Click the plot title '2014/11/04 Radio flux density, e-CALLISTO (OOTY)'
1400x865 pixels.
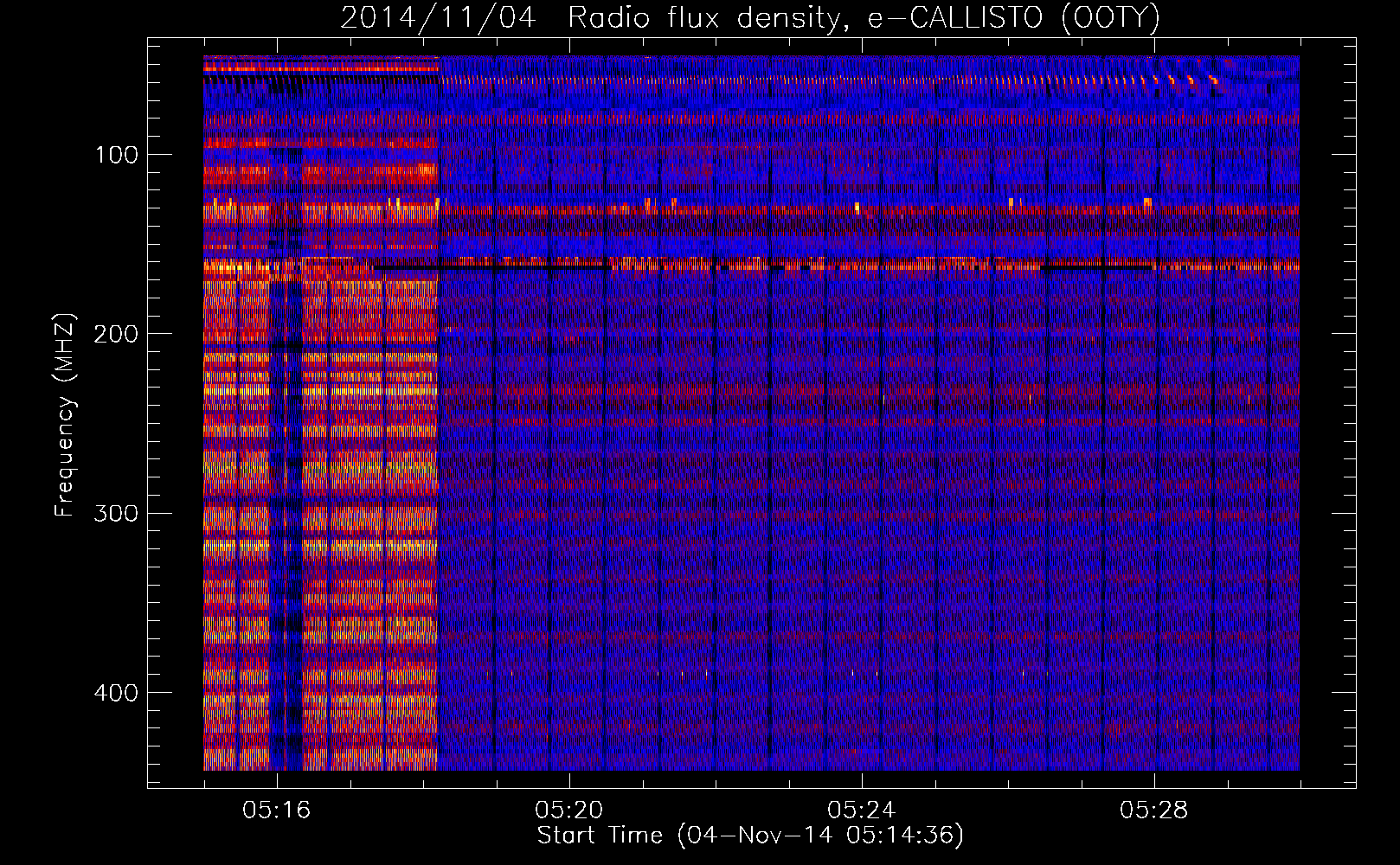(750, 17)
